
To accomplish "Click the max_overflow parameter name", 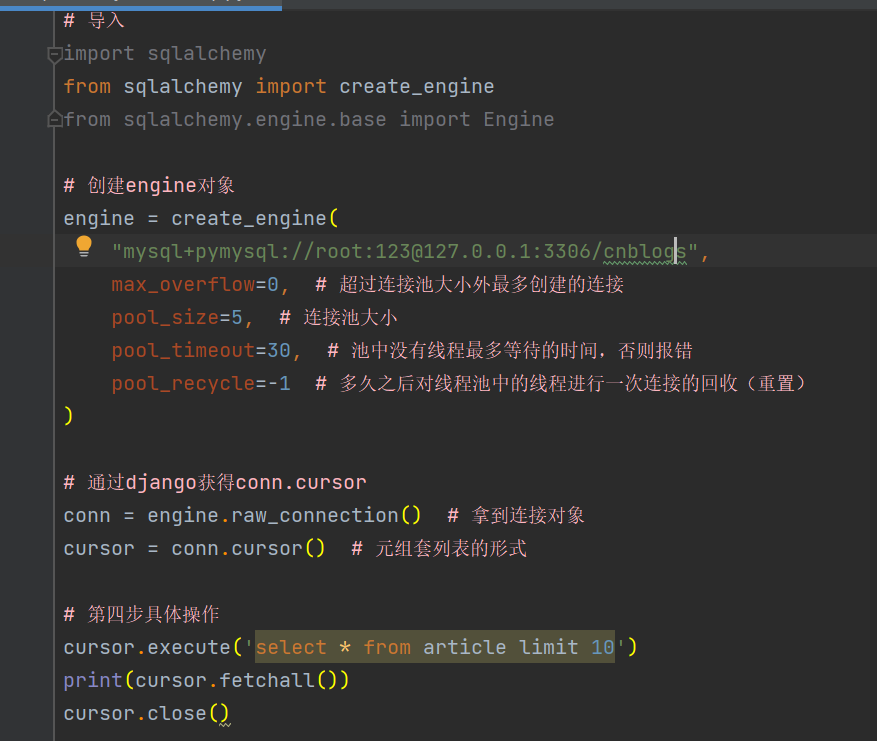I will 183,285.
